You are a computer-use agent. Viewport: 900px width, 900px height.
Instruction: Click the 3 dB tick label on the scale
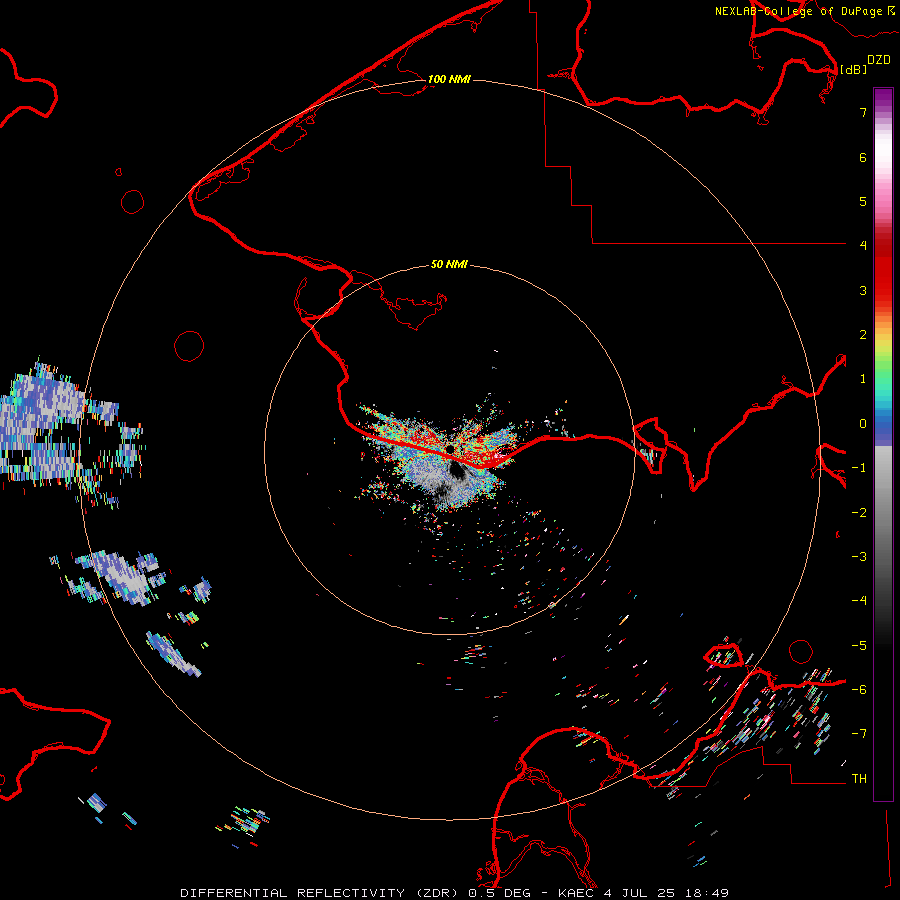tap(863, 290)
